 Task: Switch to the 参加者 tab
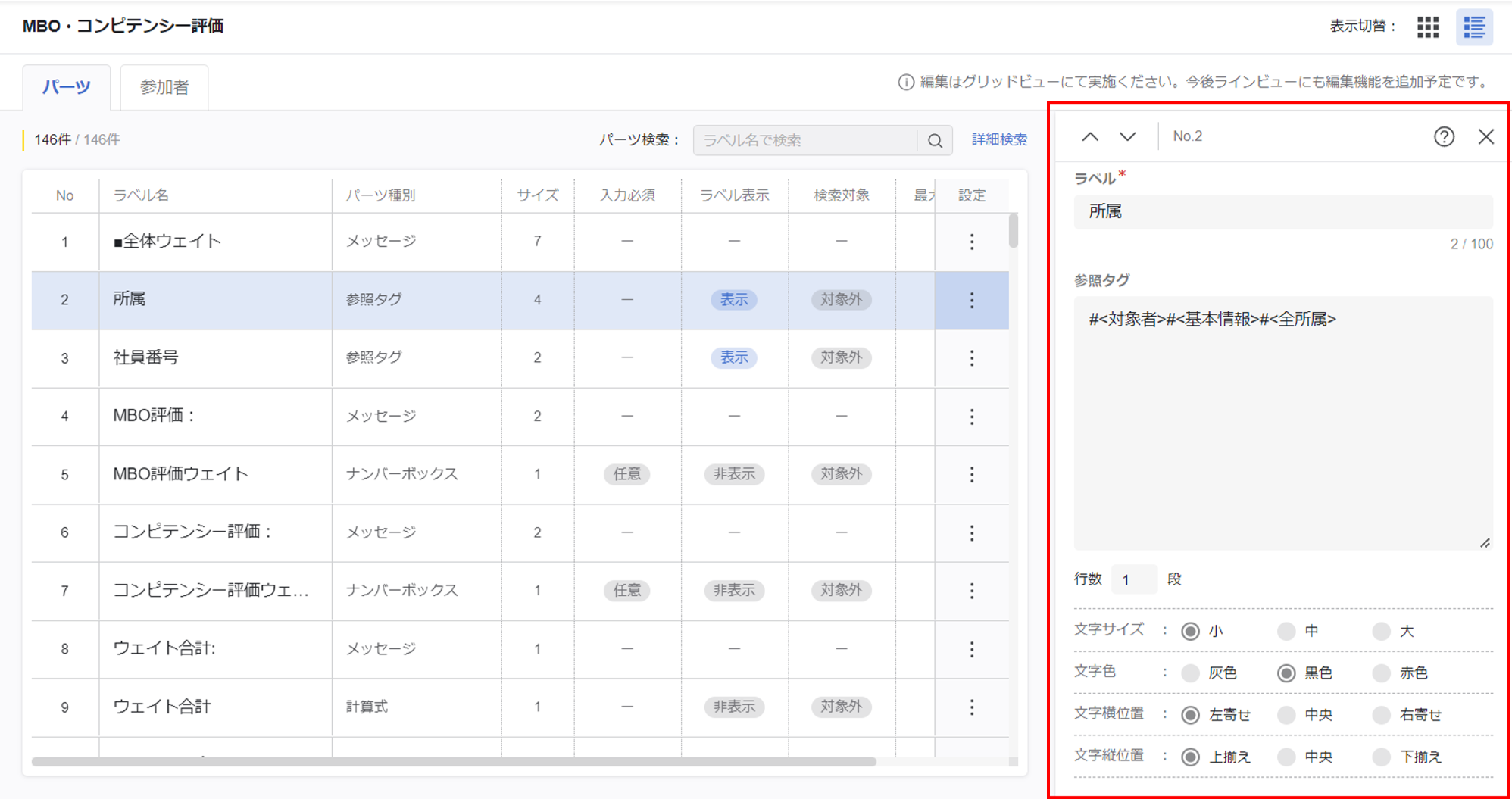coord(164,87)
